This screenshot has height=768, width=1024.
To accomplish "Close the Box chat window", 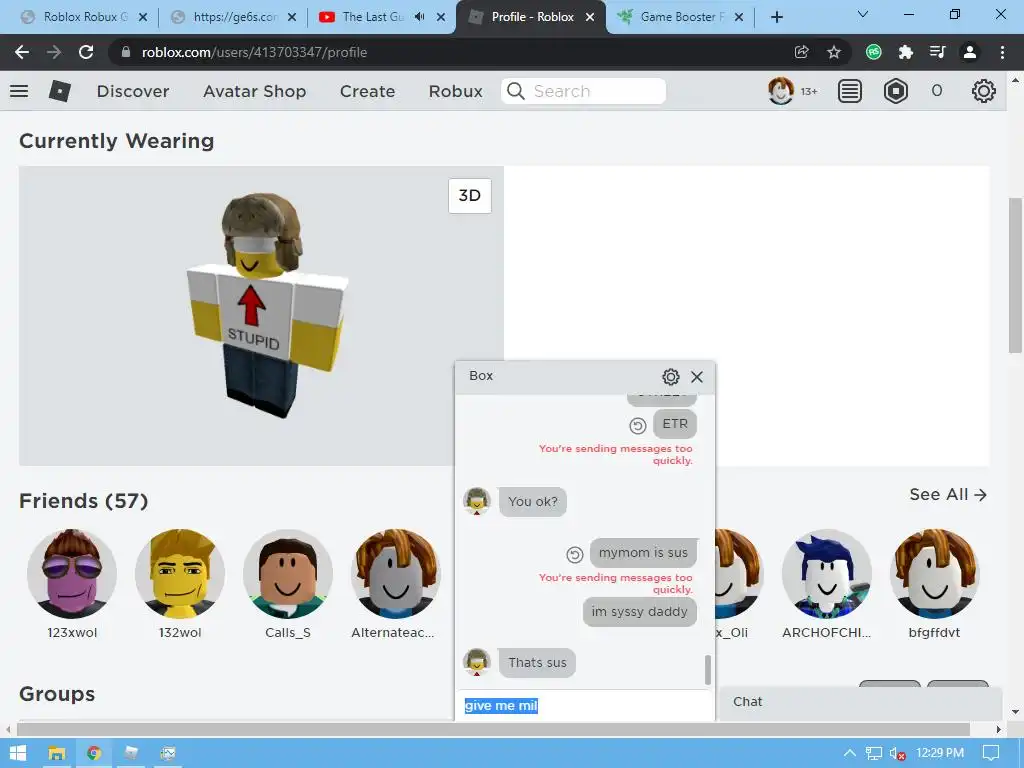I will coord(697,377).
